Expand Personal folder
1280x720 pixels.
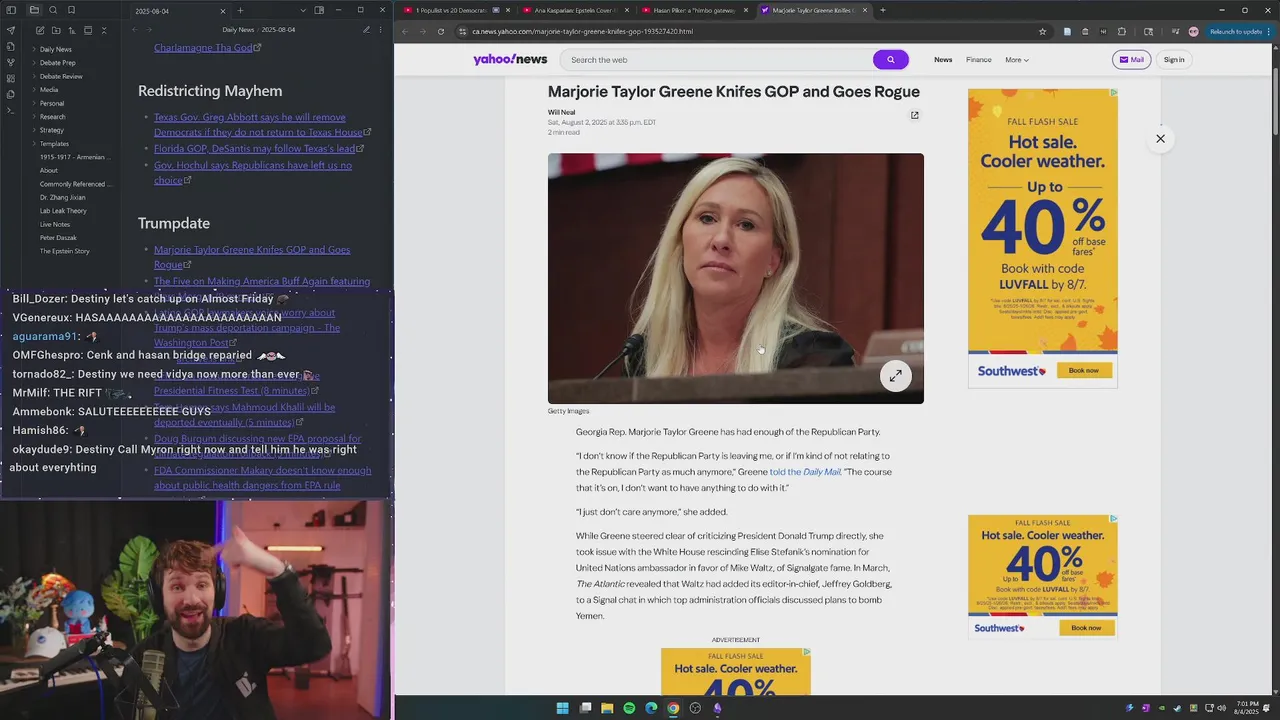(52, 103)
